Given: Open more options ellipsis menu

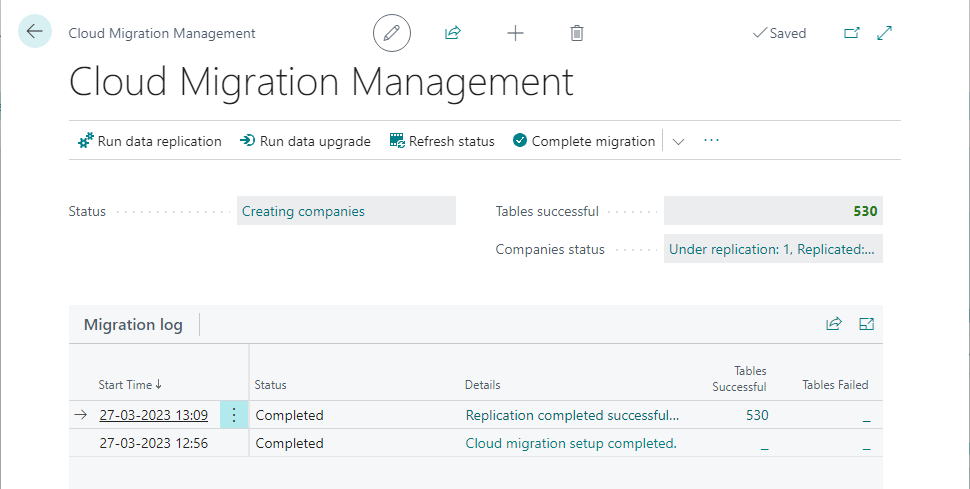Looking at the screenshot, I should click(x=711, y=141).
